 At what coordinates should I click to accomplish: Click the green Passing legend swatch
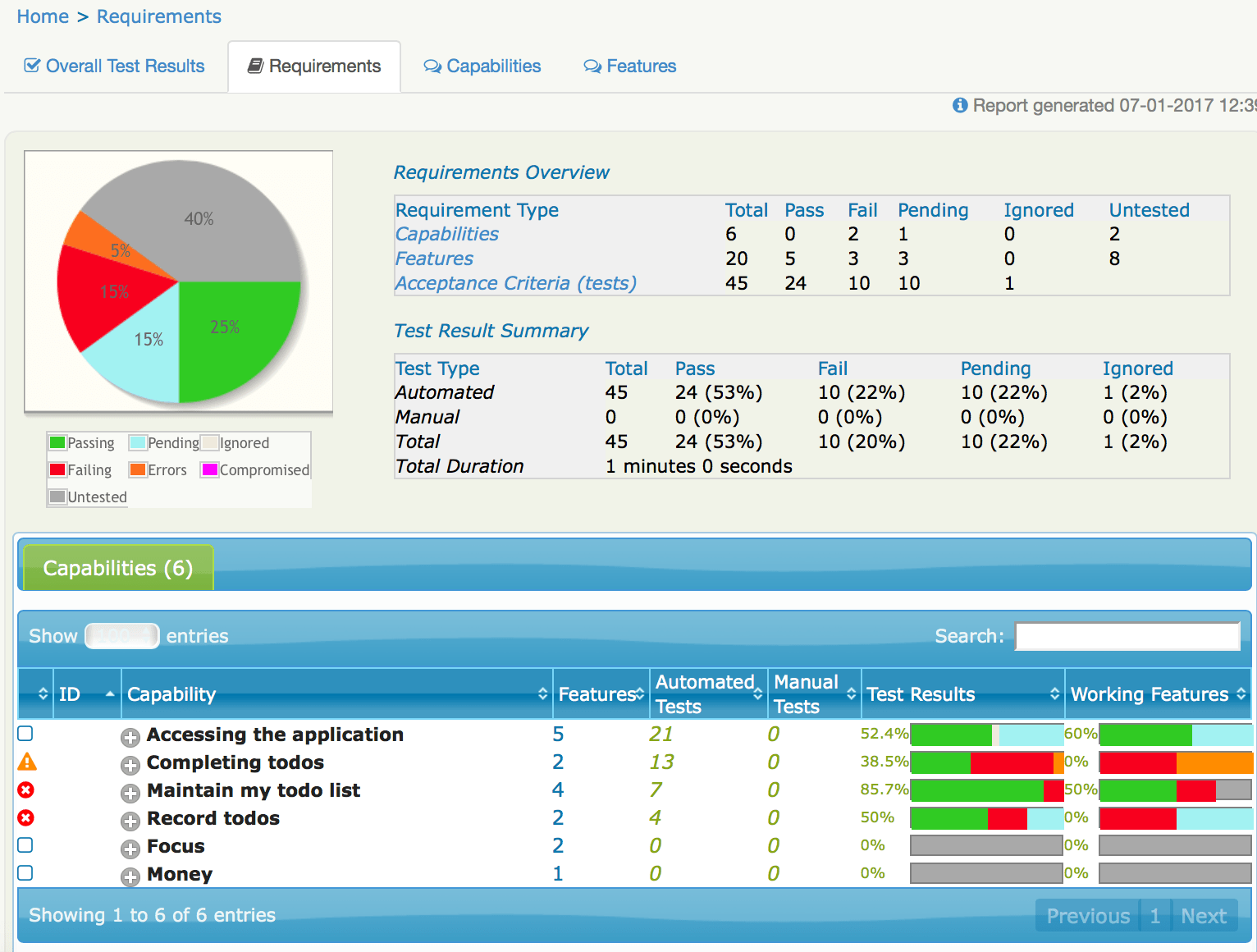57,443
